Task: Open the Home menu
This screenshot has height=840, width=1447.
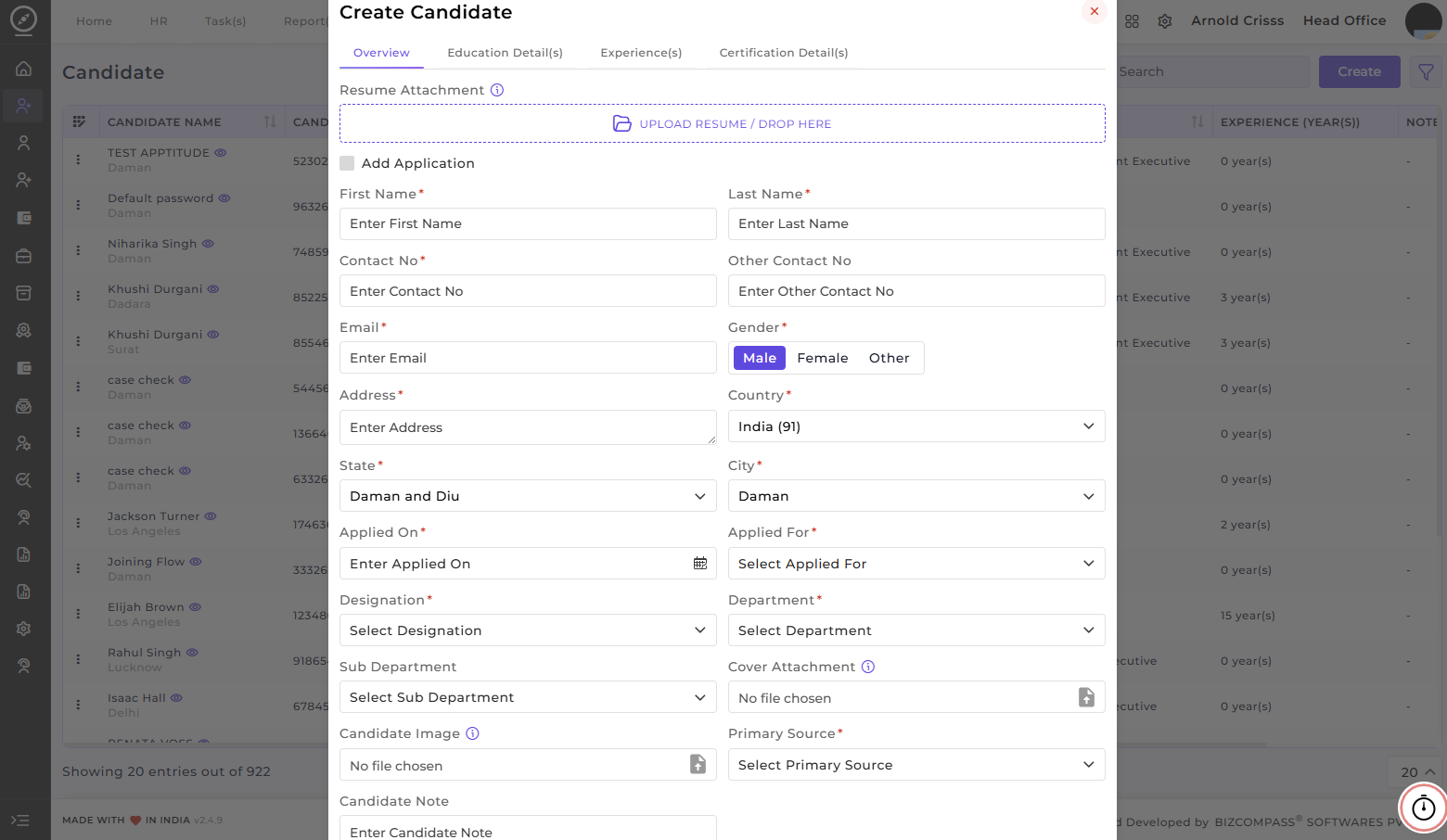Action: pyautogui.click(x=94, y=20)
